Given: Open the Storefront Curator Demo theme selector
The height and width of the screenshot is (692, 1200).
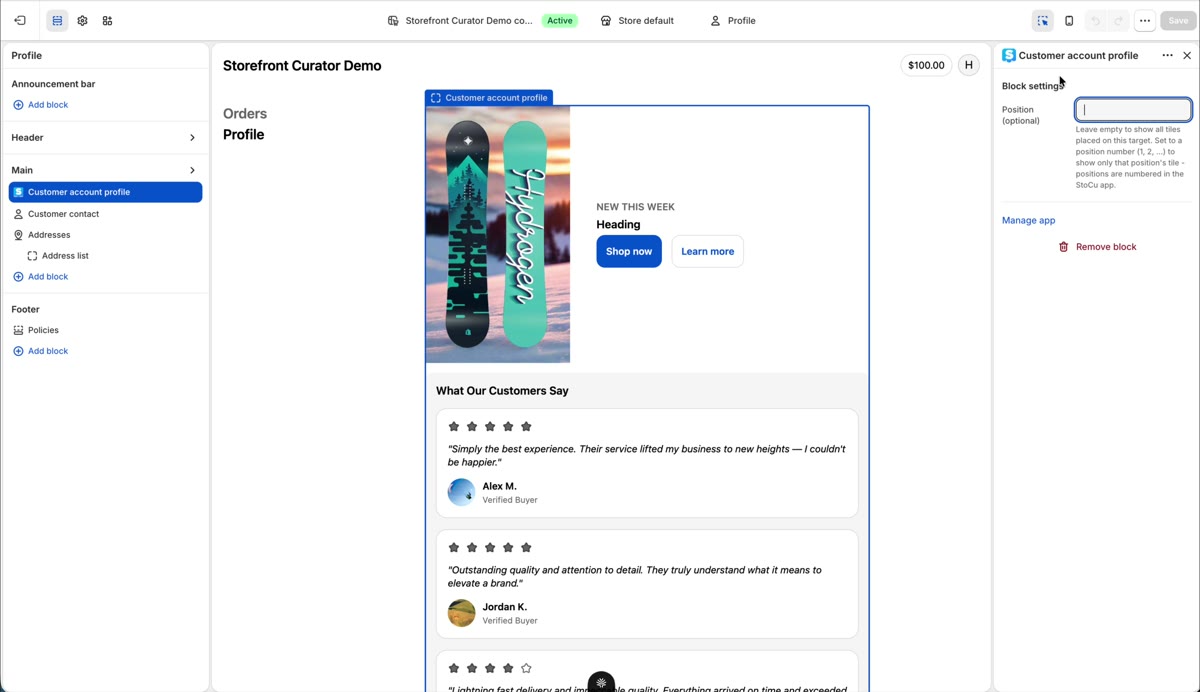Looking at the screenshot, I should (x=460, y=20).
